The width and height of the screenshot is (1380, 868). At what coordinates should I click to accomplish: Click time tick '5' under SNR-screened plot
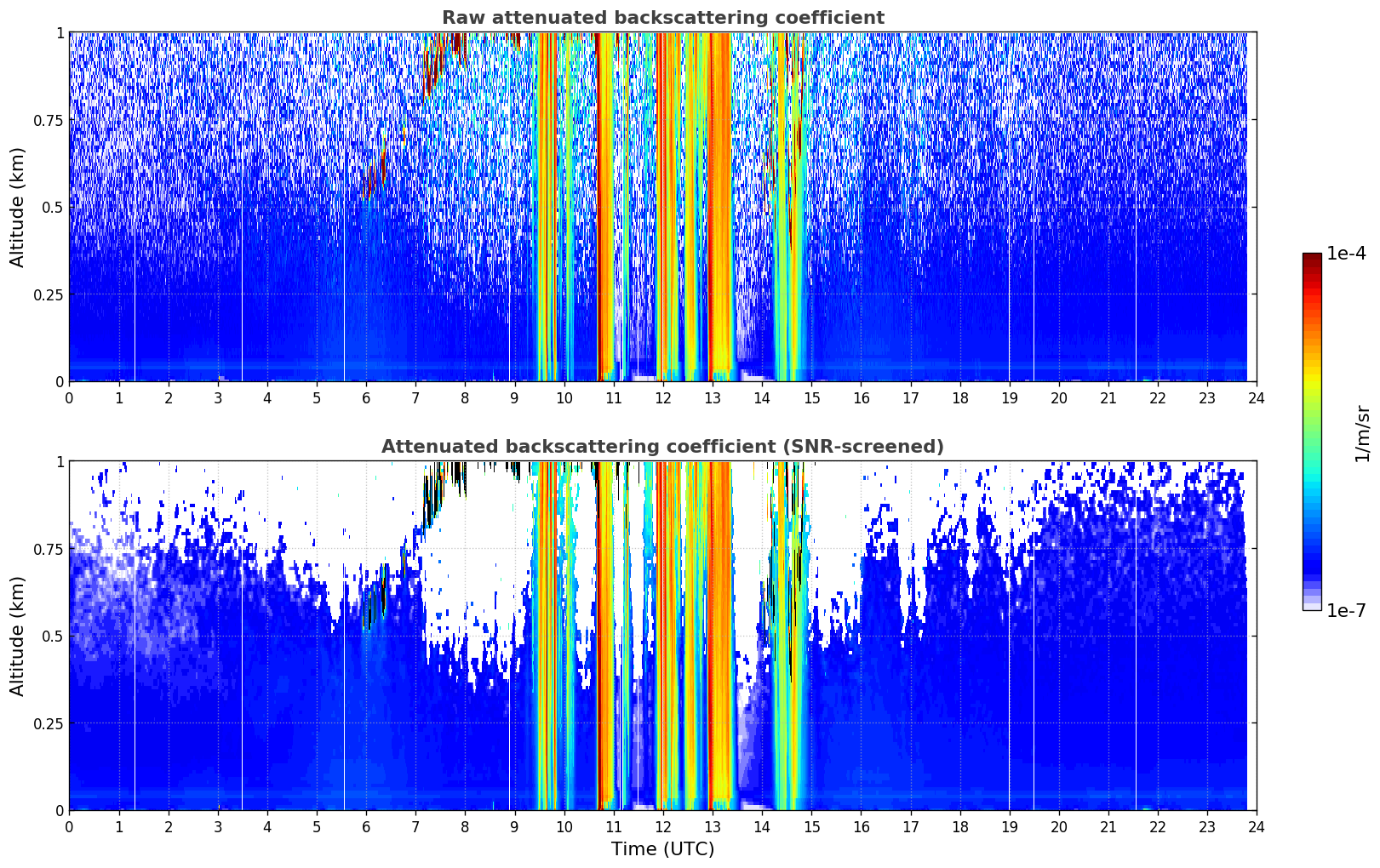pyautogui.click(x=317, y=826)
